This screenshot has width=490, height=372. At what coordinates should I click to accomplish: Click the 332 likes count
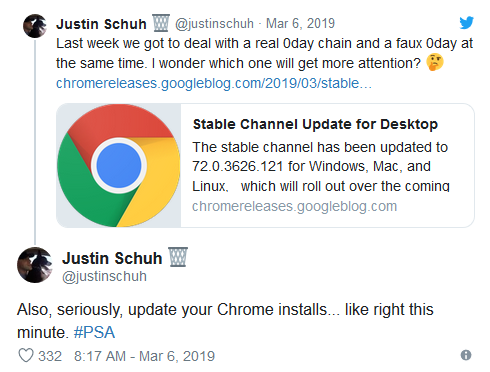point(50,356)
